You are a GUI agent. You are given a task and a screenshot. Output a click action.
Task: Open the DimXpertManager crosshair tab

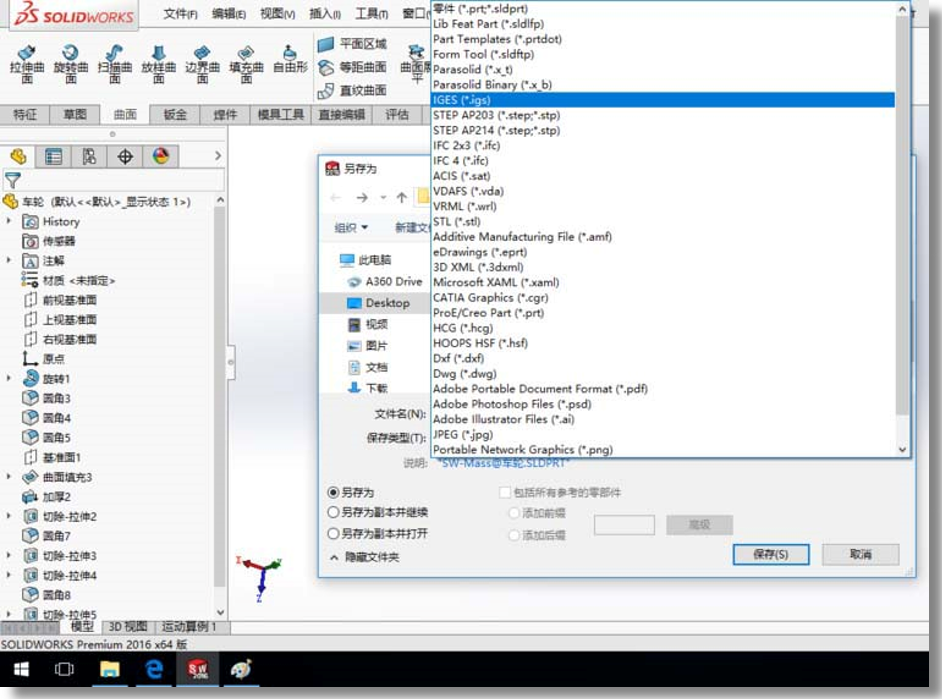125,157
